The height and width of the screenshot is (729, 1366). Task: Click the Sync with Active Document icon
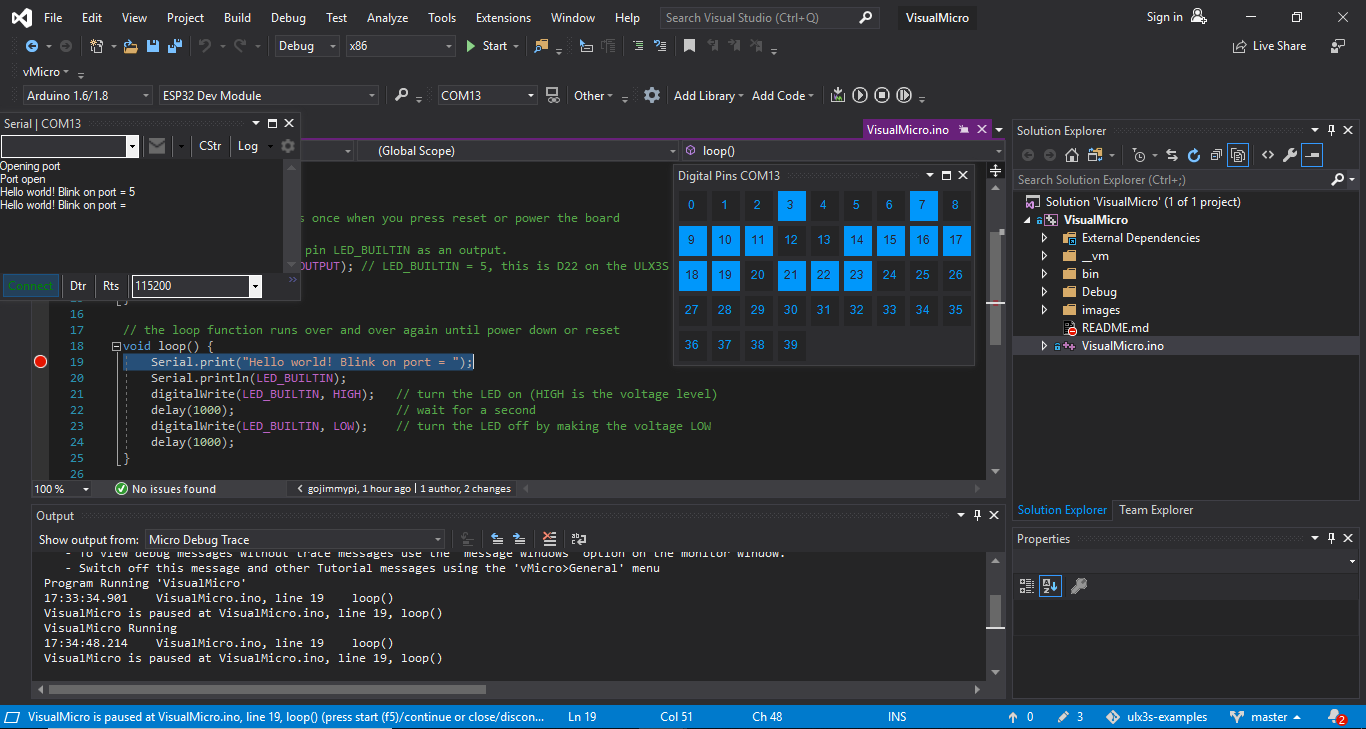click(x=1170, y=155)
